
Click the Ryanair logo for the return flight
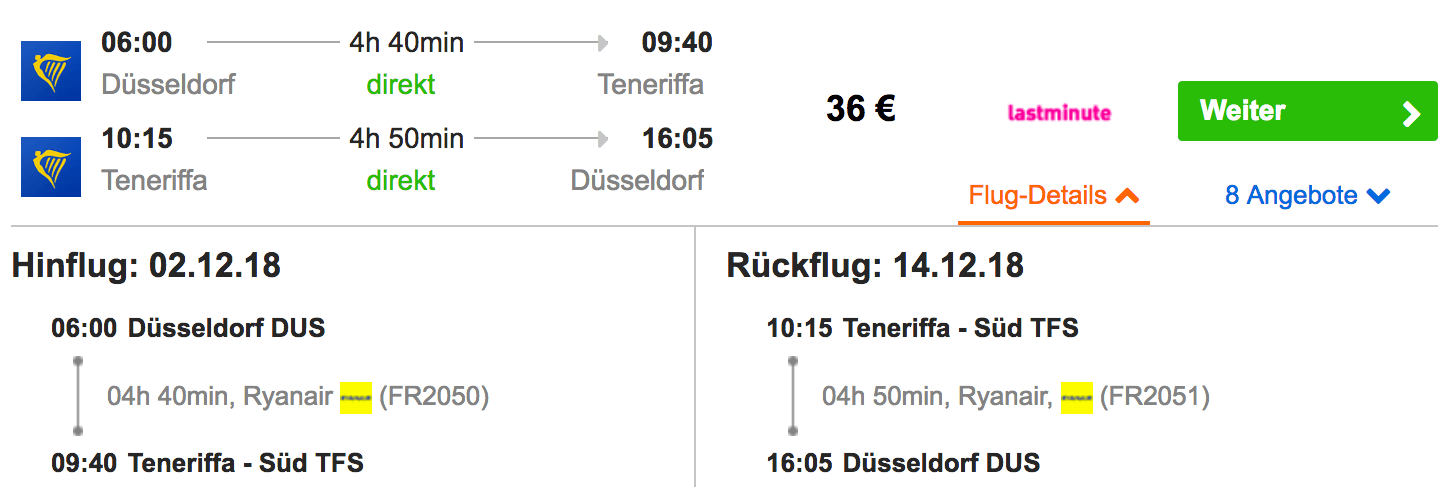coord(51,166)
